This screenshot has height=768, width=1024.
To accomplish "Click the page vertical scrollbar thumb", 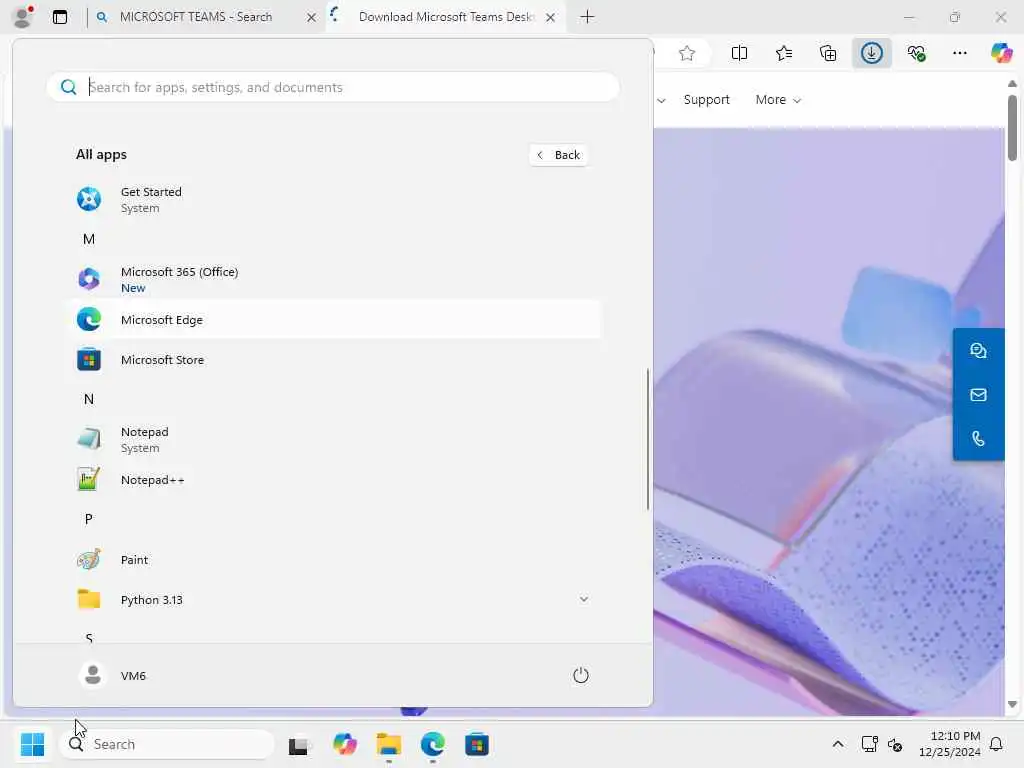I will click(1012, 128).
